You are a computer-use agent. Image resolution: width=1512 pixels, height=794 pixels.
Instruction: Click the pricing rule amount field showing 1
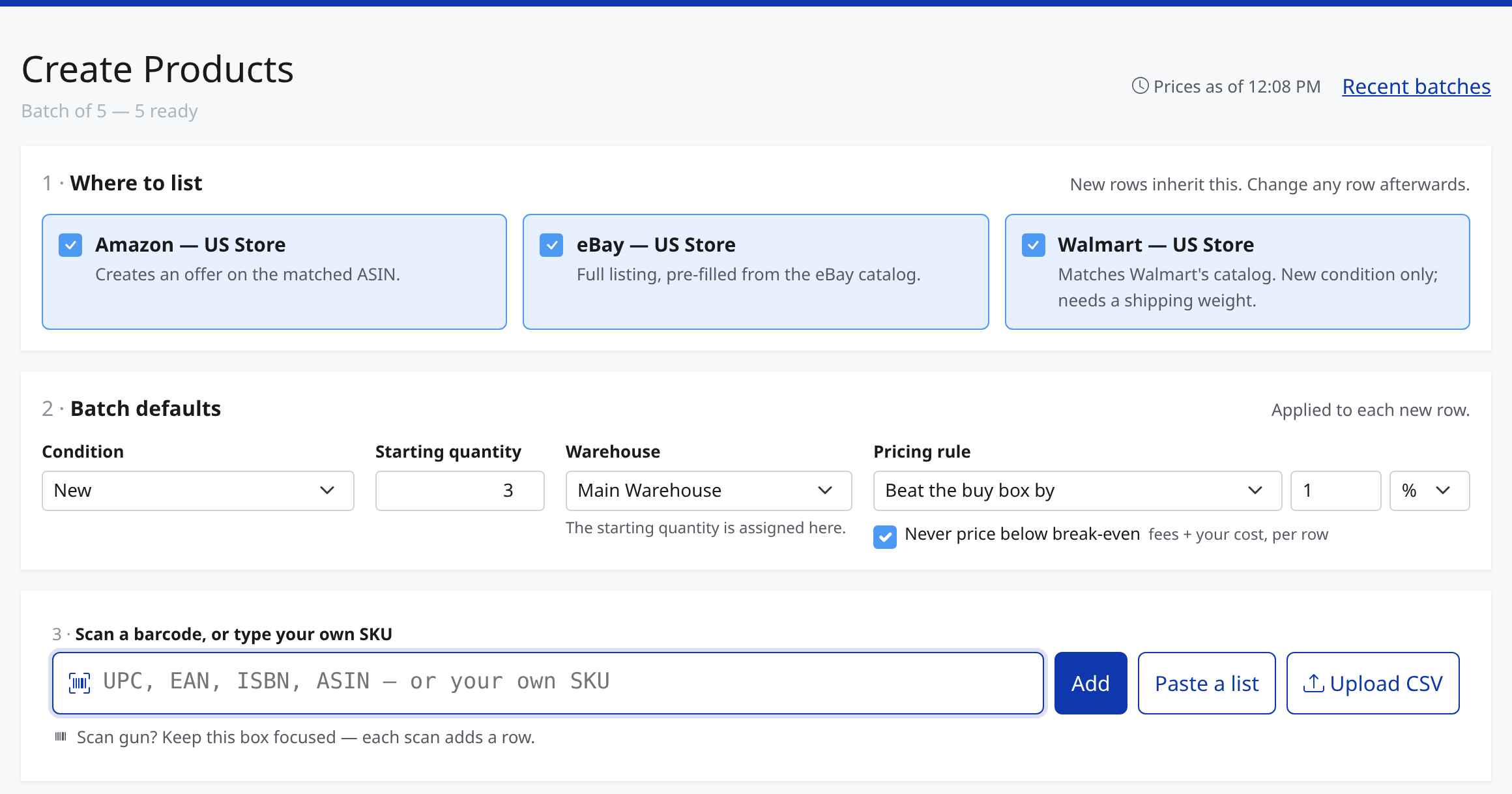[x=1336, y=491]
